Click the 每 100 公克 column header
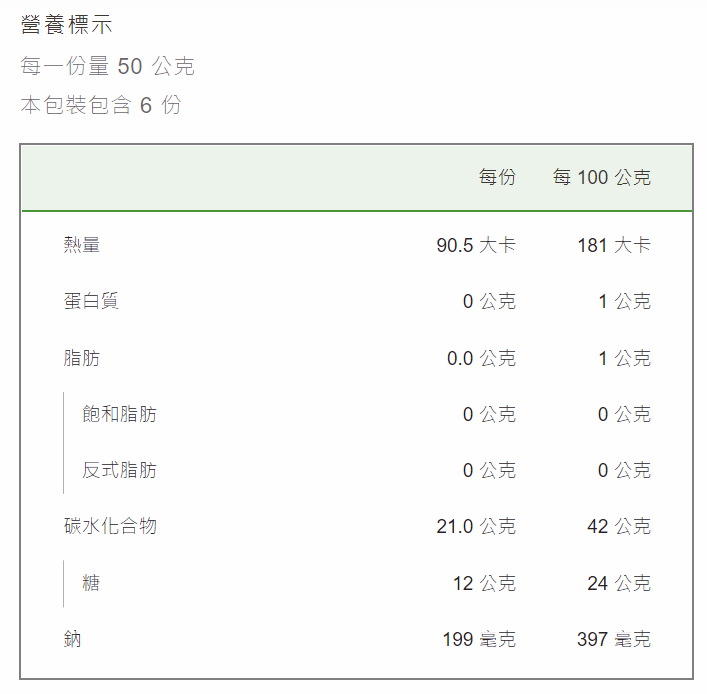 (x=602, y=177)
